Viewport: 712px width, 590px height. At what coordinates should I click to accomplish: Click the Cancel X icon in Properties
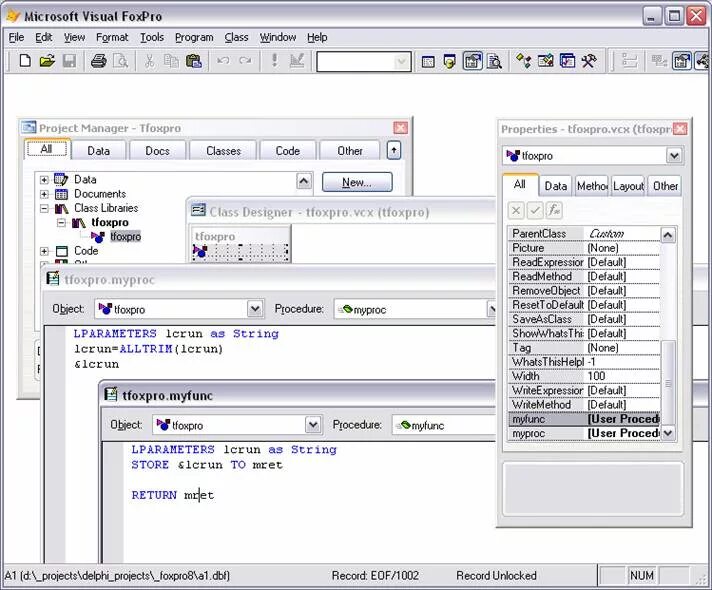click(516, 210)
